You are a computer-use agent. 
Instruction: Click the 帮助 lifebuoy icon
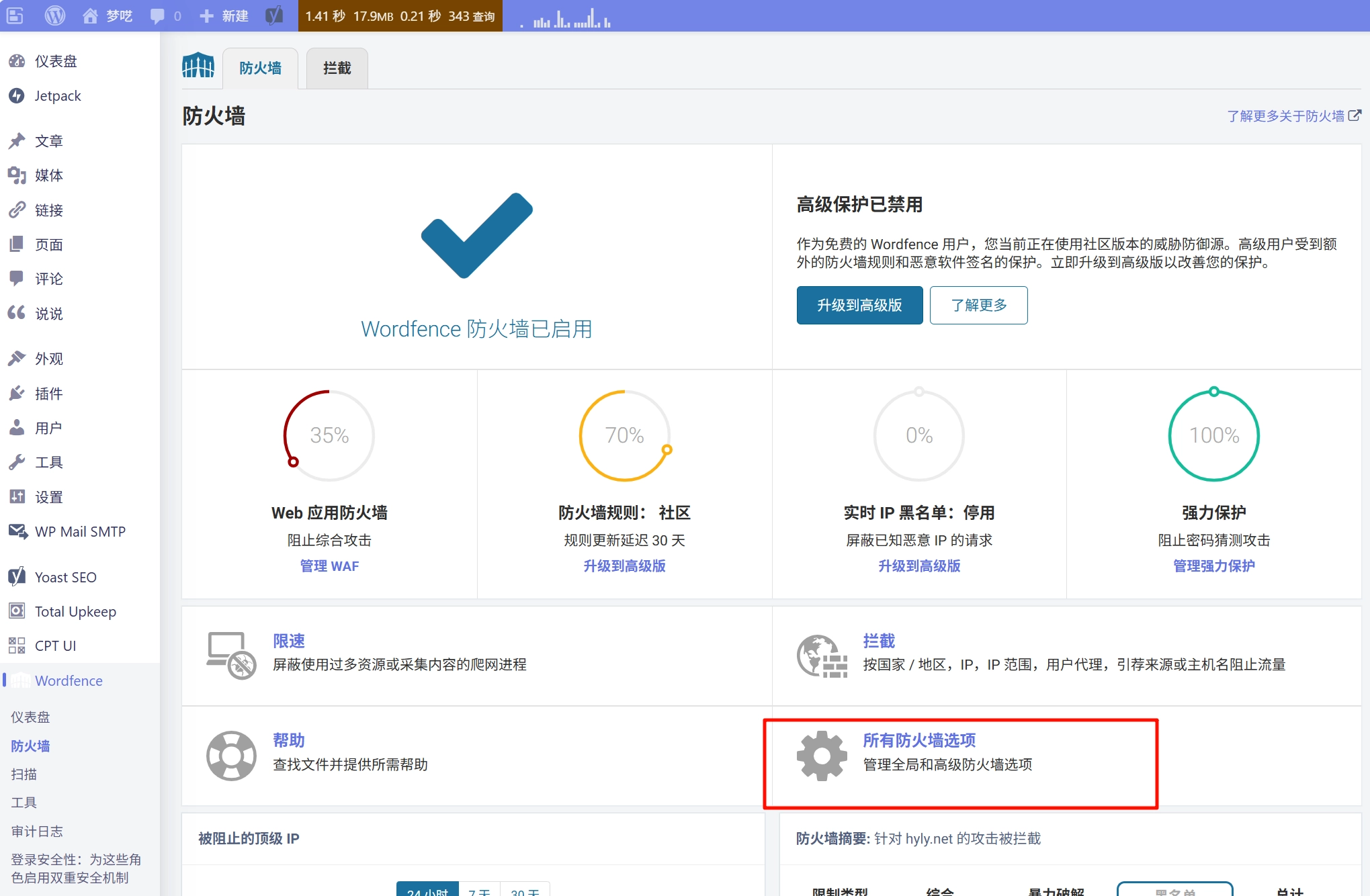pos(231,756)
